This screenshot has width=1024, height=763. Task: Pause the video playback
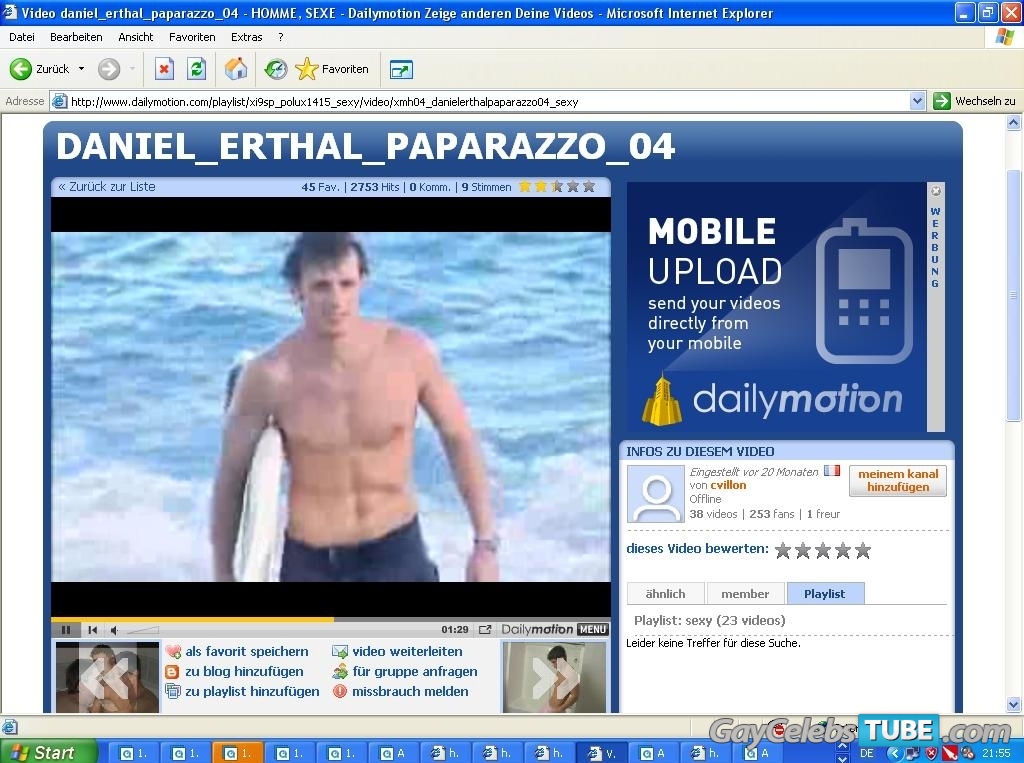point(66,630)
